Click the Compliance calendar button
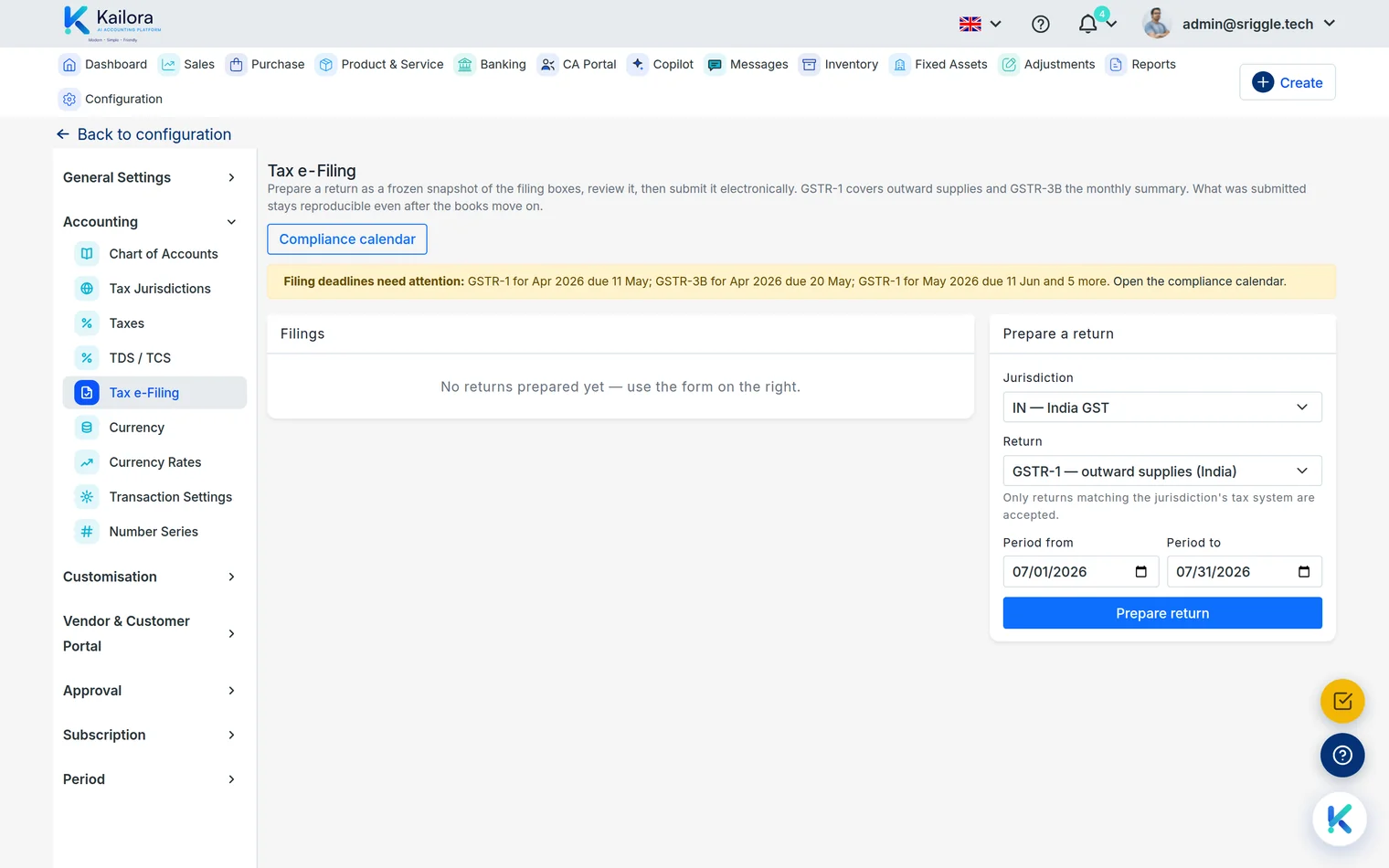This screenshot has width=1389, height=868. click(347, 239)
